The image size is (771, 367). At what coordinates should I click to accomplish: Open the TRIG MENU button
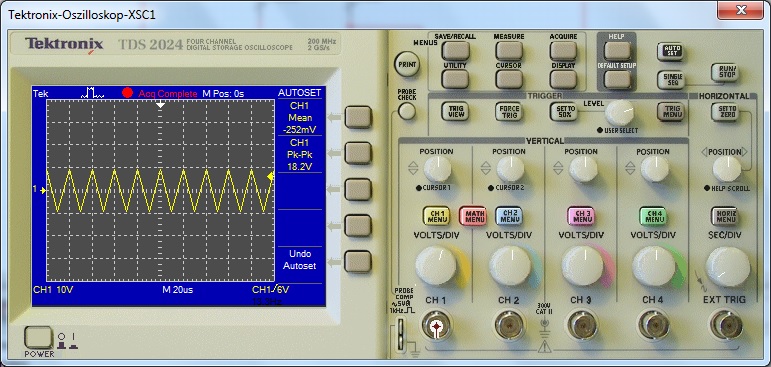671,112
